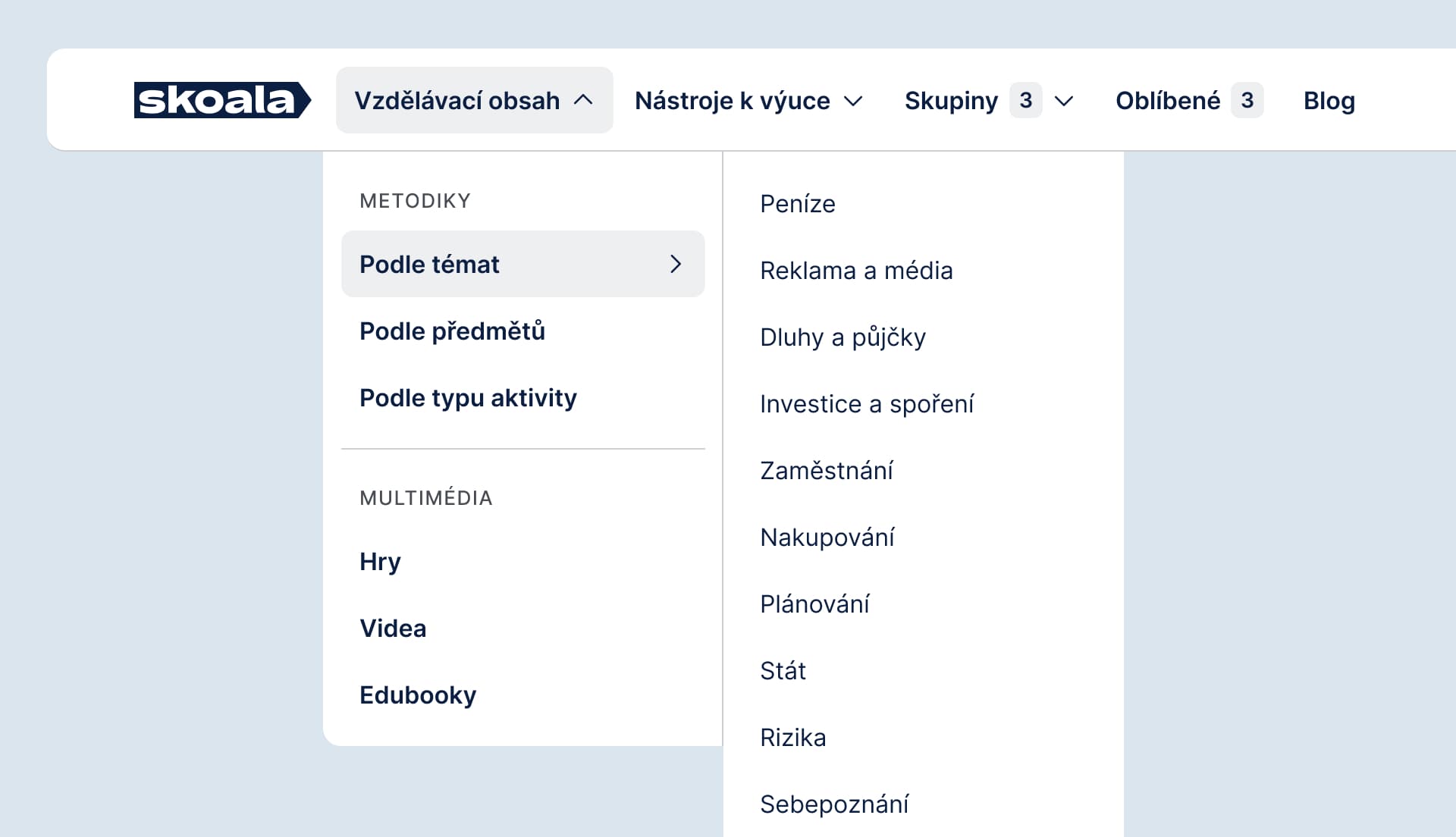Click the Skupiny count badge 3
The image size is (1456, 837).
click(x=1025, y=100)
